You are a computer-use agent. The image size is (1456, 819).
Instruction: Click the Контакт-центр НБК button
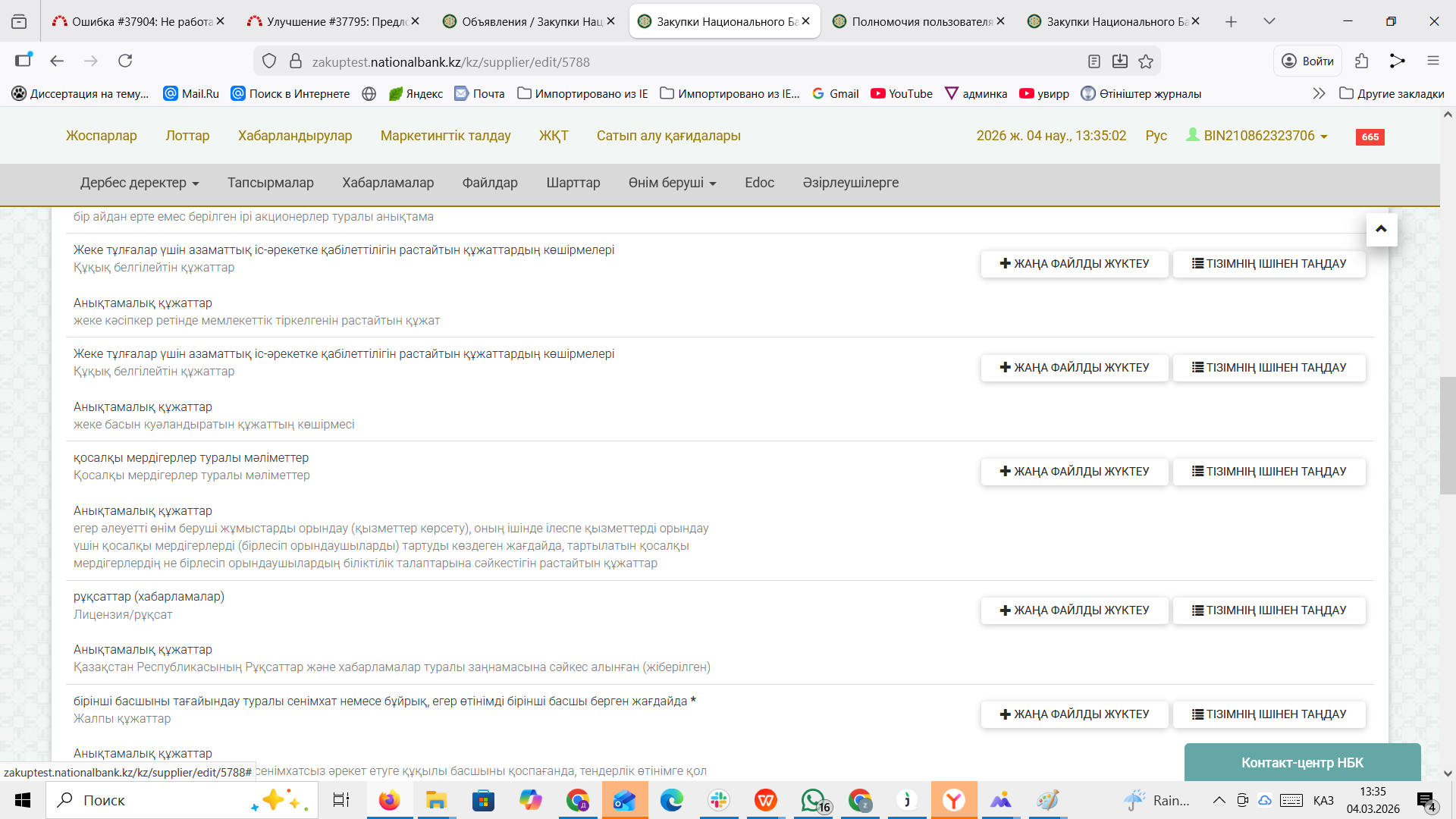tap(1302, 762)
